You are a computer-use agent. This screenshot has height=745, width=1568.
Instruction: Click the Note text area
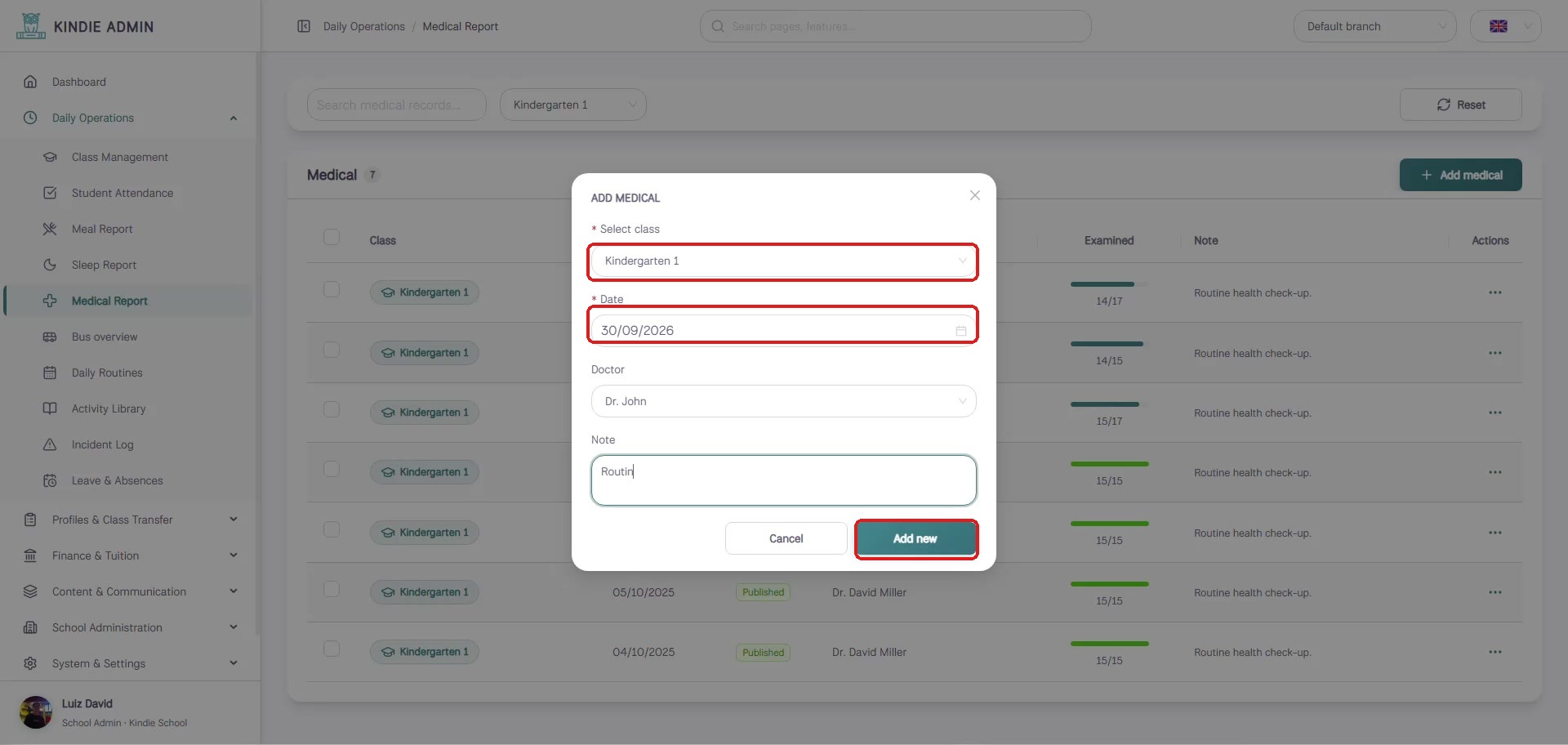click(x=783, y=480)
